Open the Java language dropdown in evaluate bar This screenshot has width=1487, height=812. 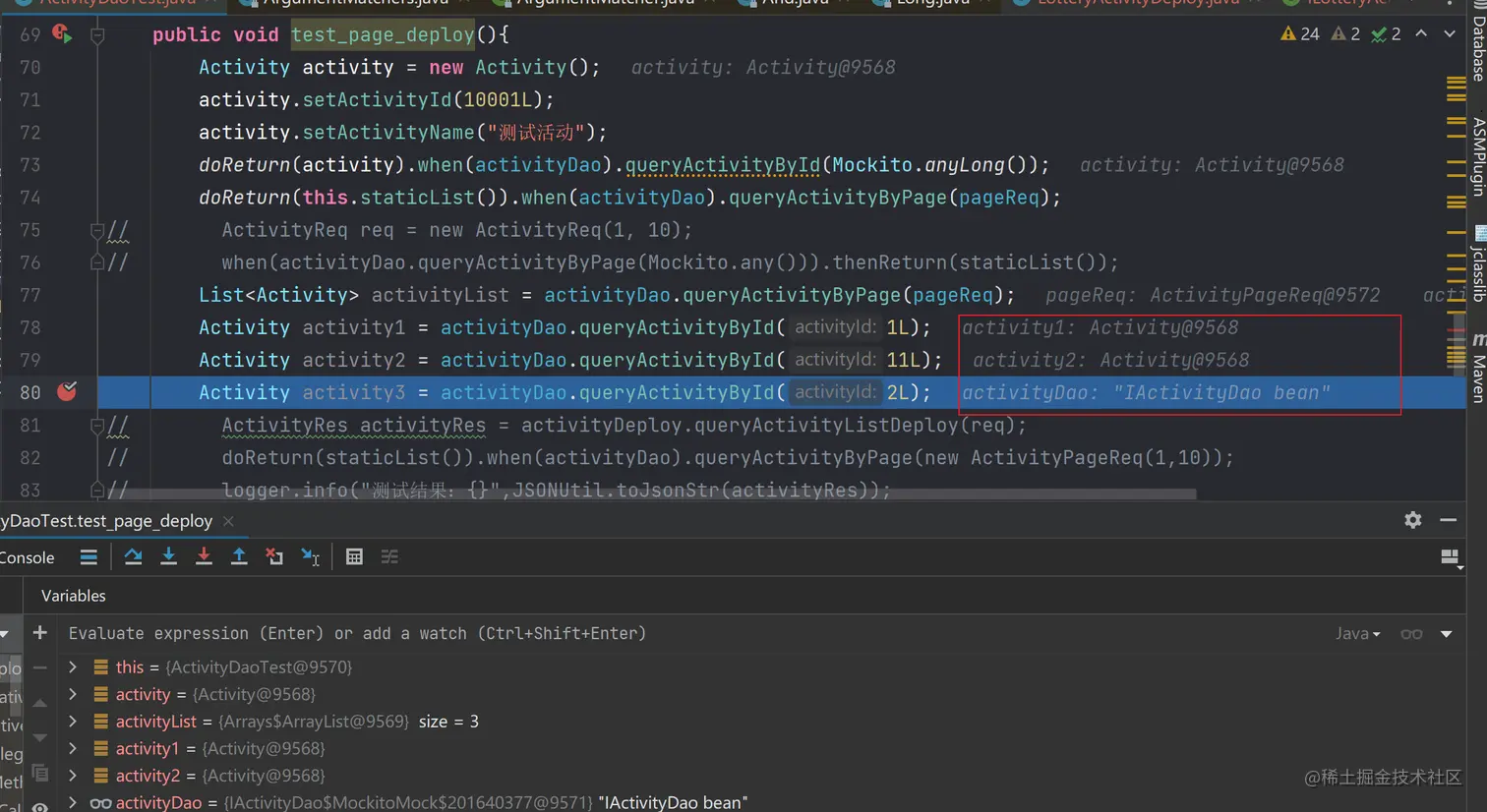[1357, 634]
